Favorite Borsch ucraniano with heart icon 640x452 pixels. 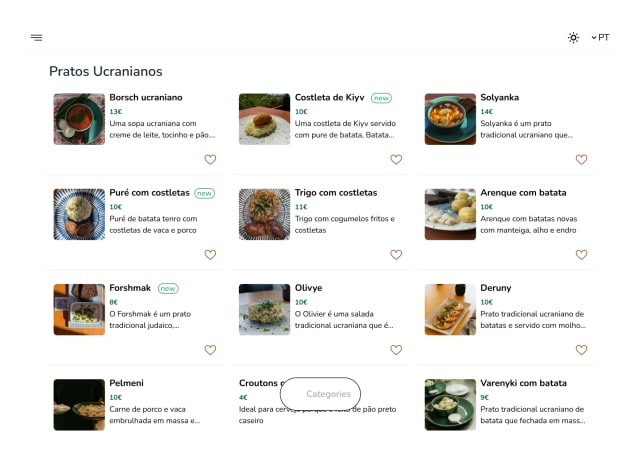[210, 159]
